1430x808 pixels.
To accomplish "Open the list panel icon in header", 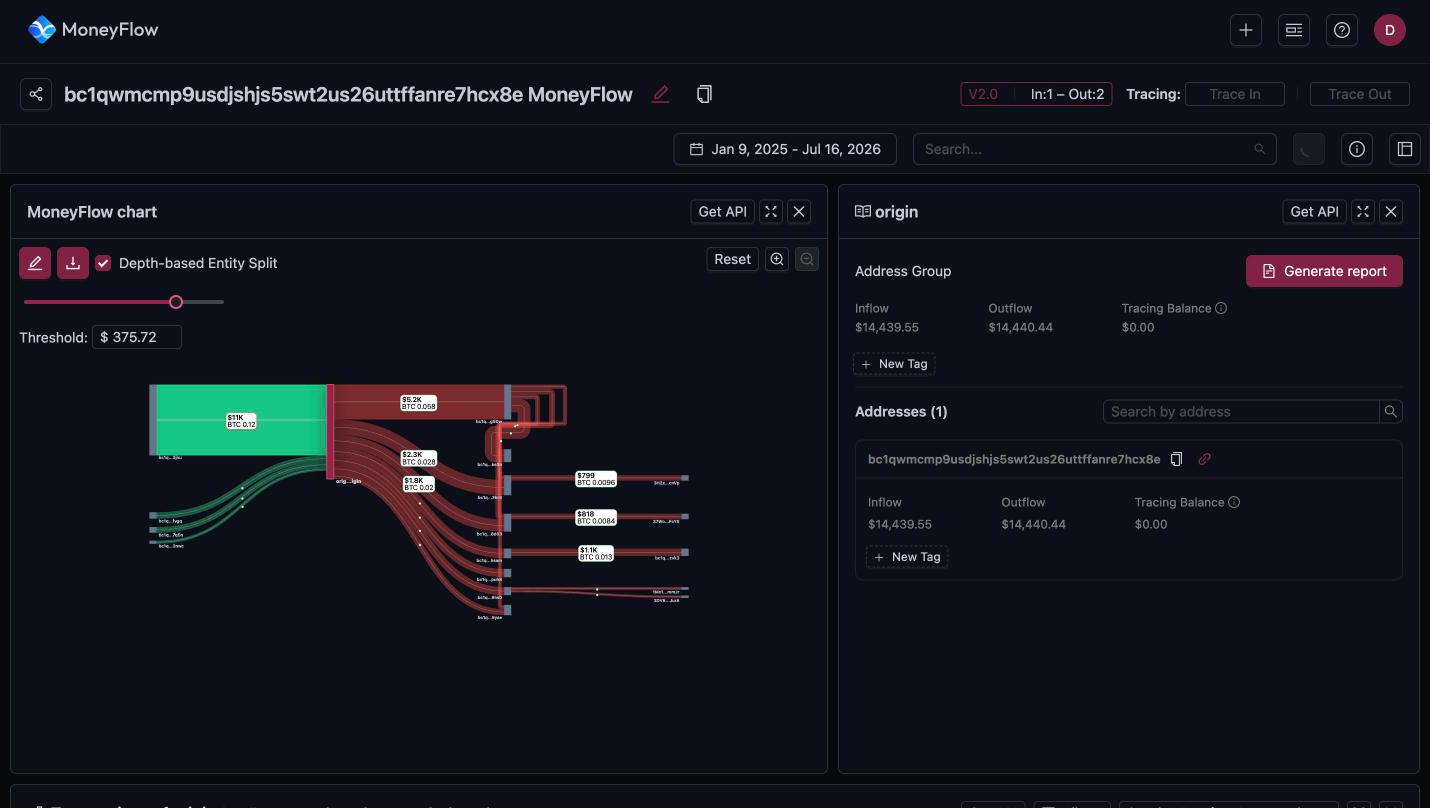I will tap(1294, 30).
